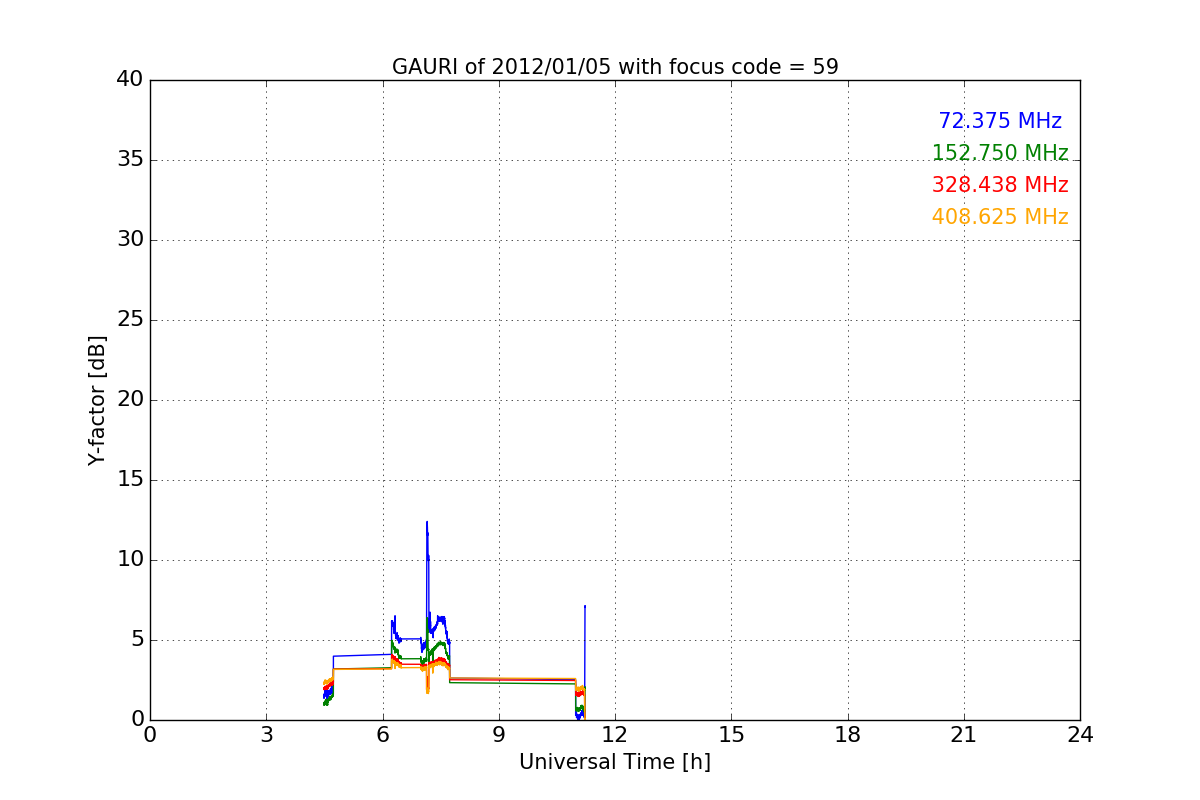This screenshot has width=1200, height=800.
Task: Click y-axis tick label 40
Action: point(130,80)
